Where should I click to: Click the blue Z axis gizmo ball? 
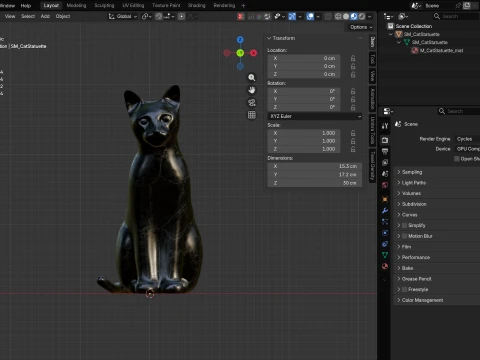(240, 40)
